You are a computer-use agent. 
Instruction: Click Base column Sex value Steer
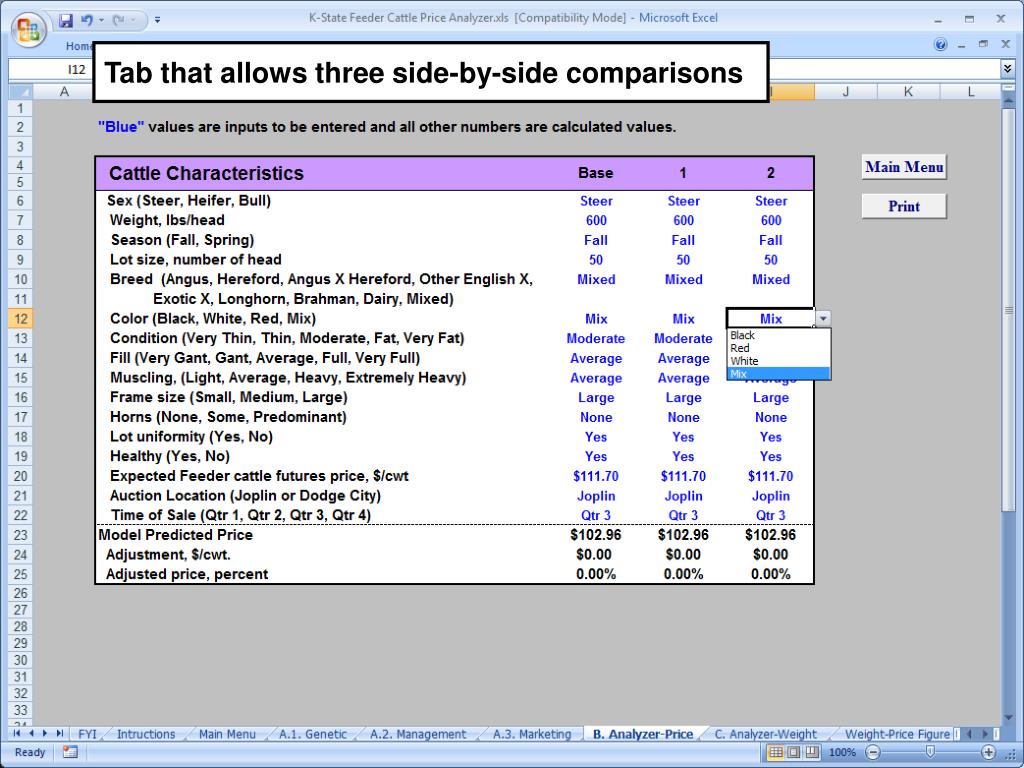596,201
